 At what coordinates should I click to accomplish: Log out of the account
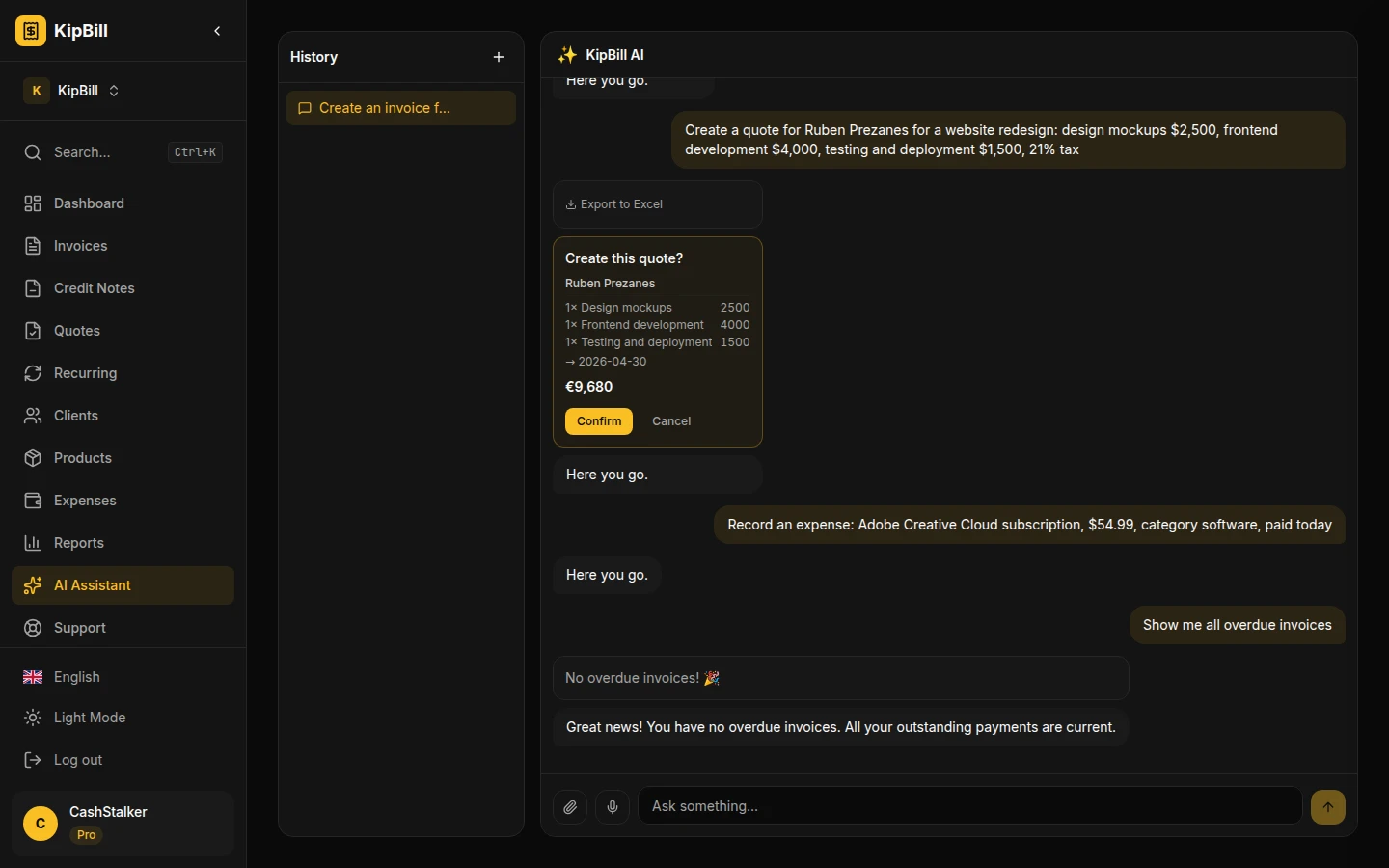77,760
